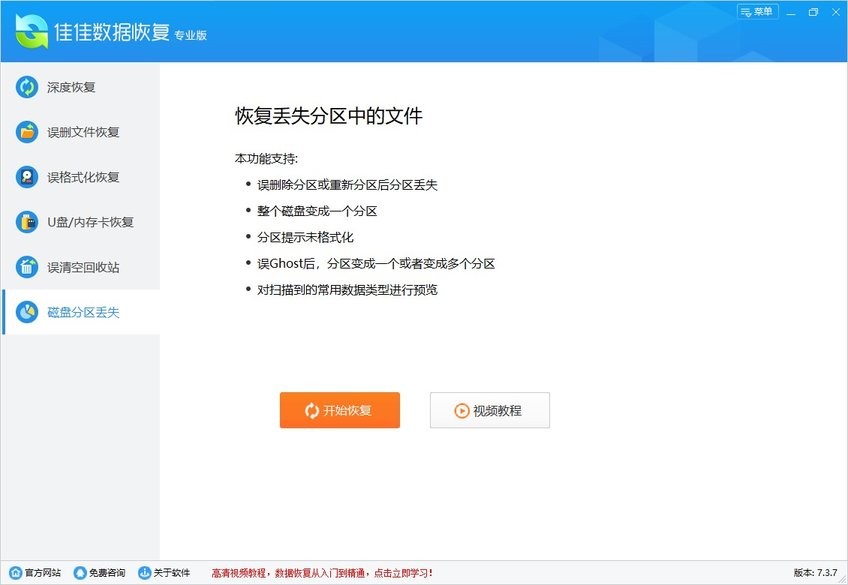Start recovery with the 开始恢复 button
The width and height of the screenshot is (848, 585).
coord(340,410)
